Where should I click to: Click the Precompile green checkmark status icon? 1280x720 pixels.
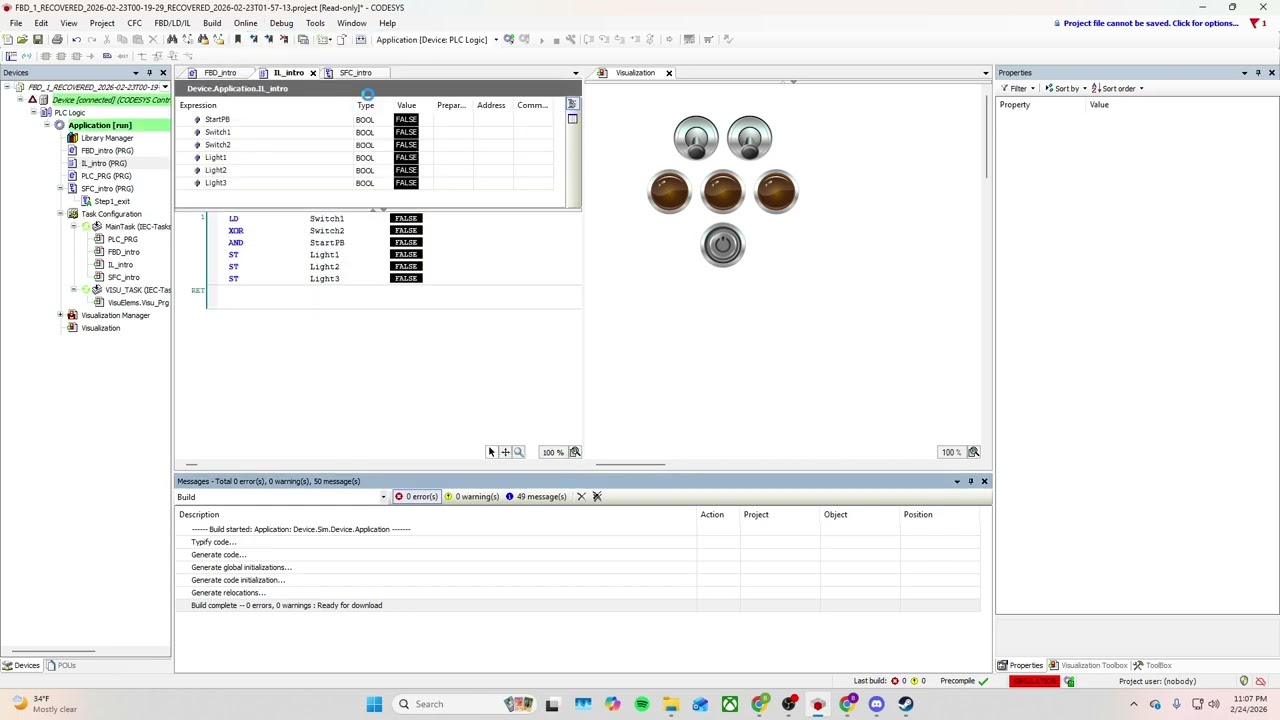(x=983, y=681)
